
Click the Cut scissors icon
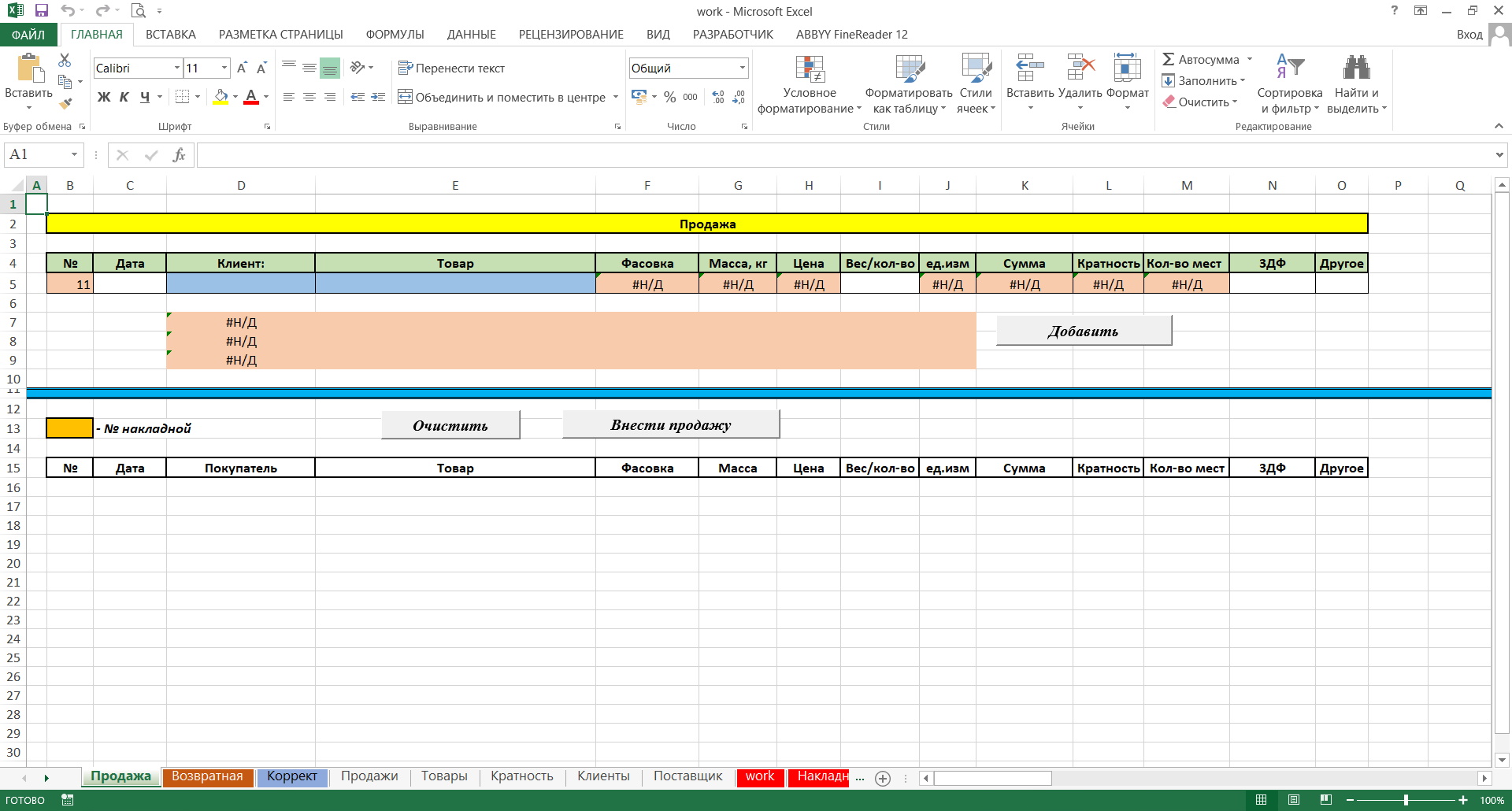click(65, 60)
